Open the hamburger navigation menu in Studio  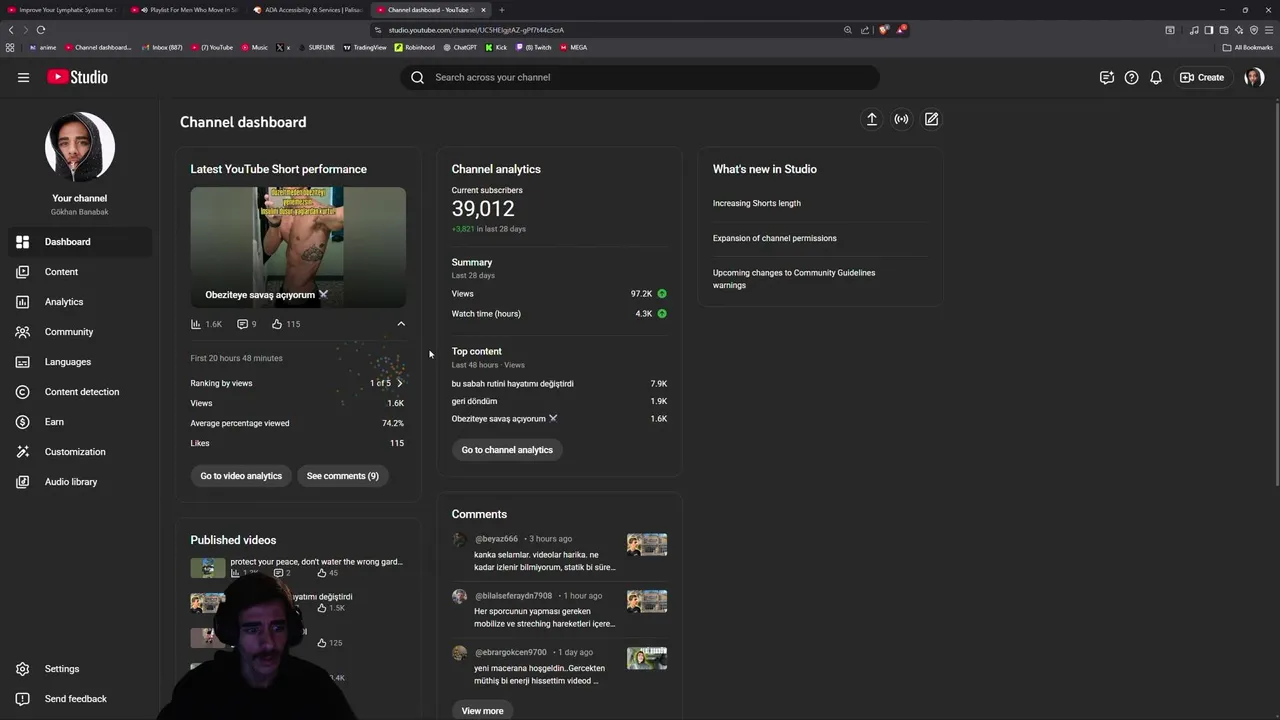click(23, 77)
